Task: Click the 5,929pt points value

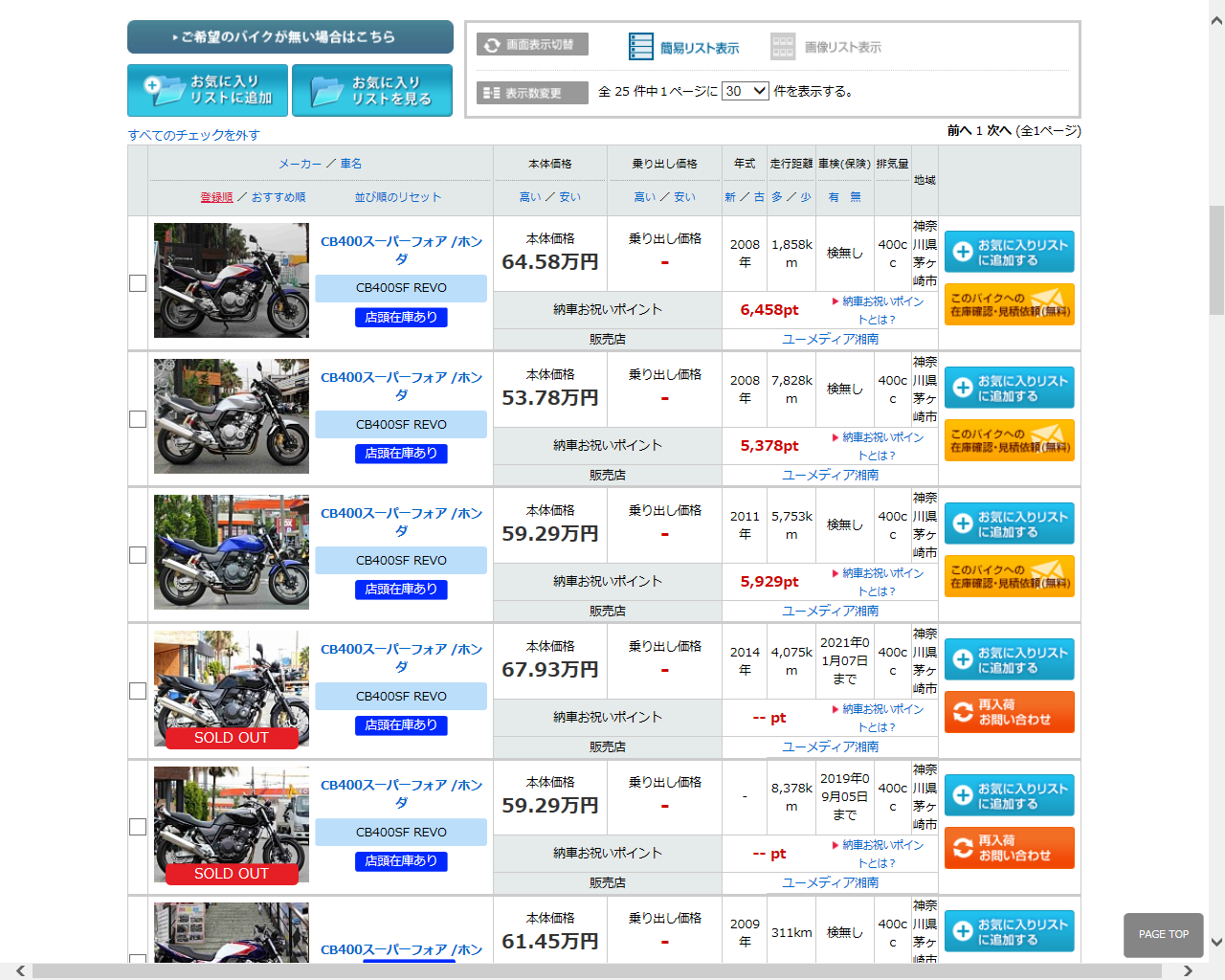Action: 769,582
